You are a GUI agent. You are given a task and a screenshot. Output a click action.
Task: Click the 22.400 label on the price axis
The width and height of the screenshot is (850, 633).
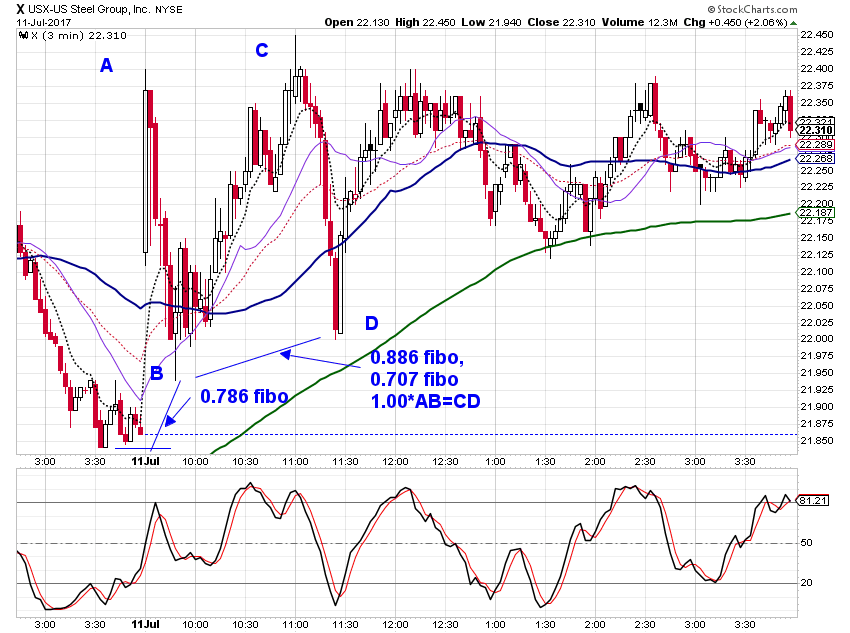coord(817,69)
